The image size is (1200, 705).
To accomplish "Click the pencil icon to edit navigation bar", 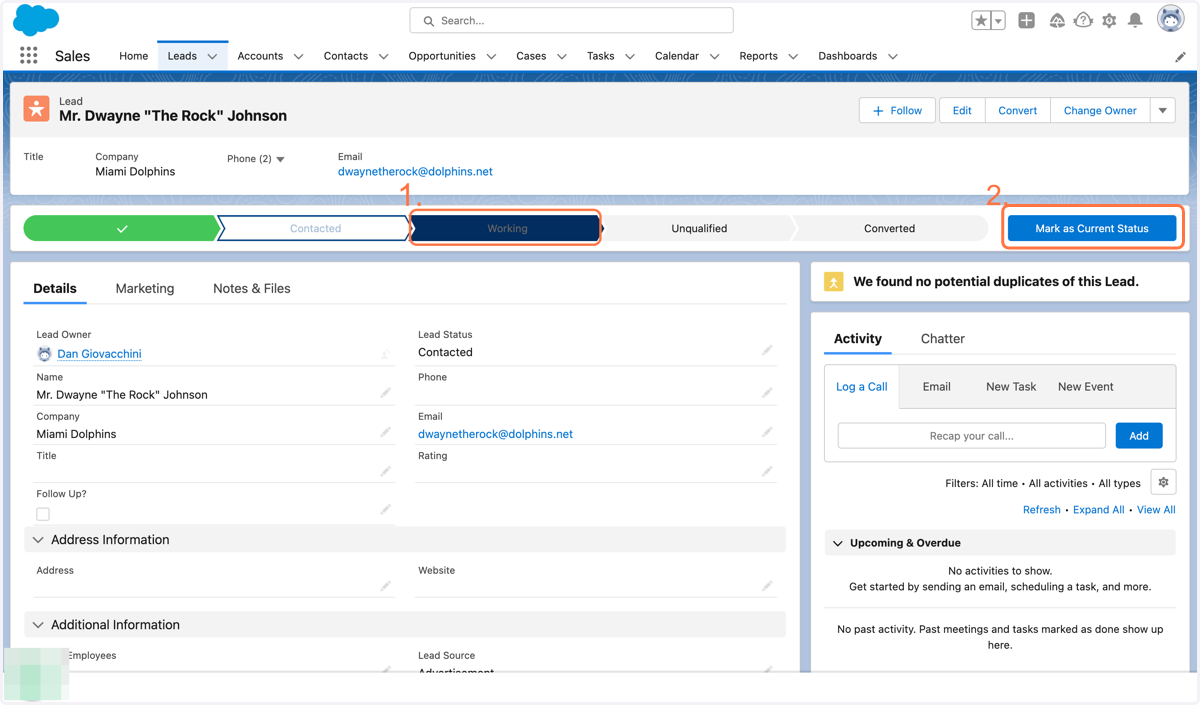I will (1181, 57).
